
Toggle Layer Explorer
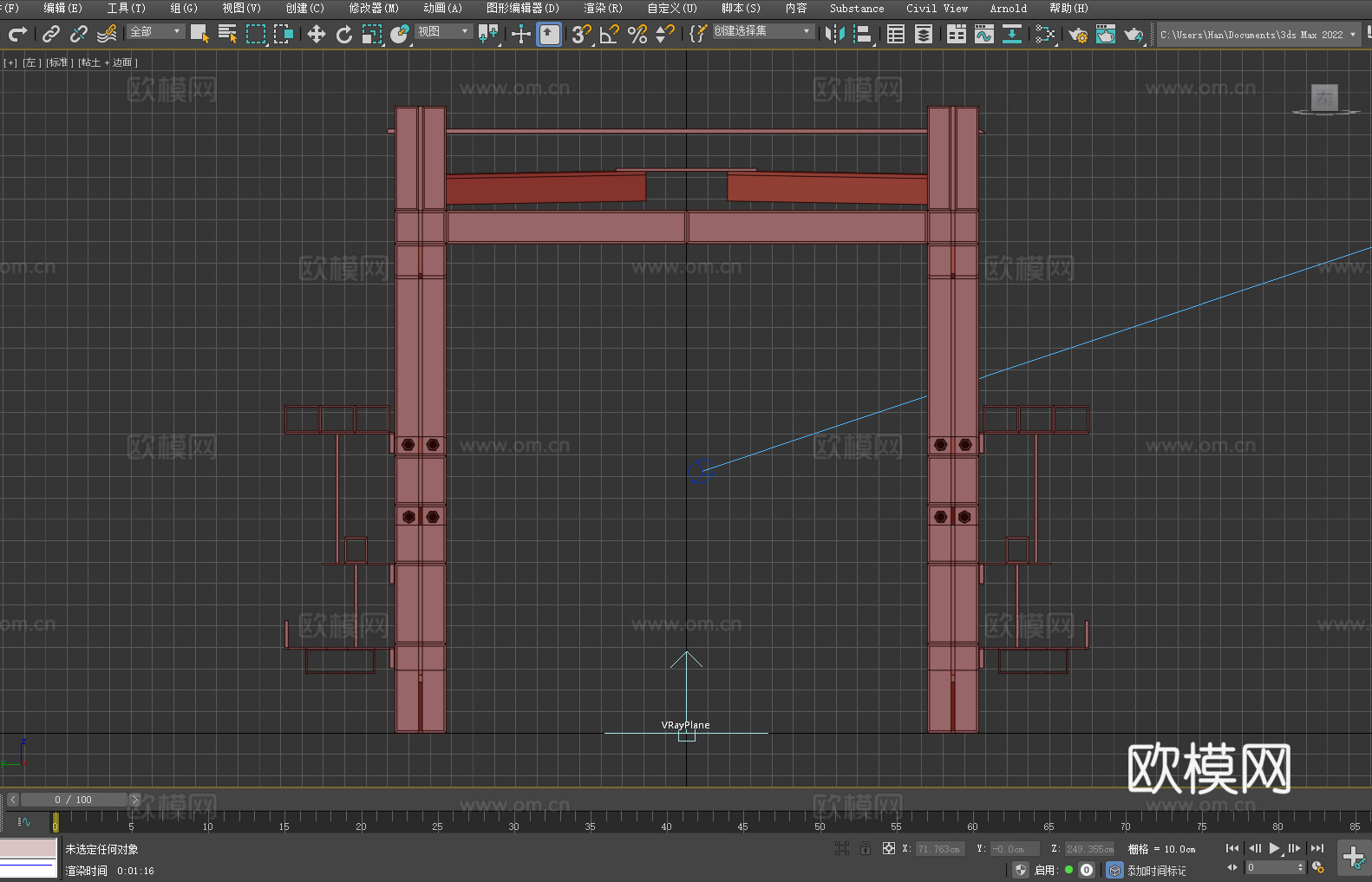[x=924, y=34]
